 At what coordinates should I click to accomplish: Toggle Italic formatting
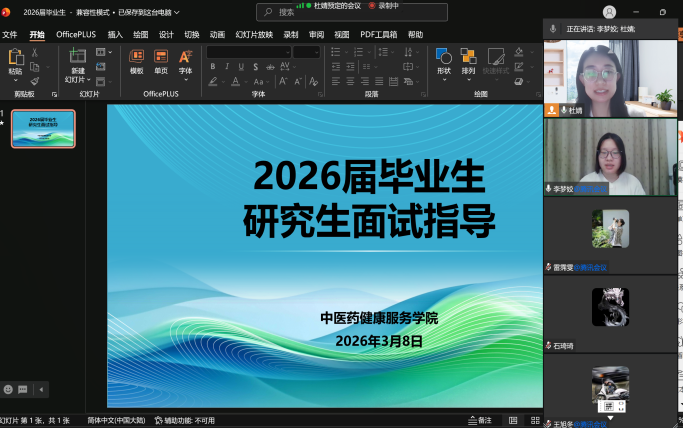227,67
